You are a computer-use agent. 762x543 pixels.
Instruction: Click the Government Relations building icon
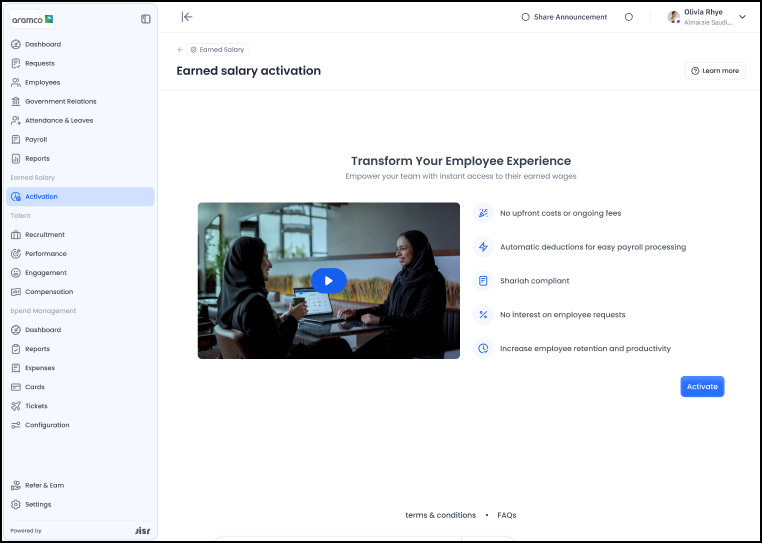[x=16, y=102]
